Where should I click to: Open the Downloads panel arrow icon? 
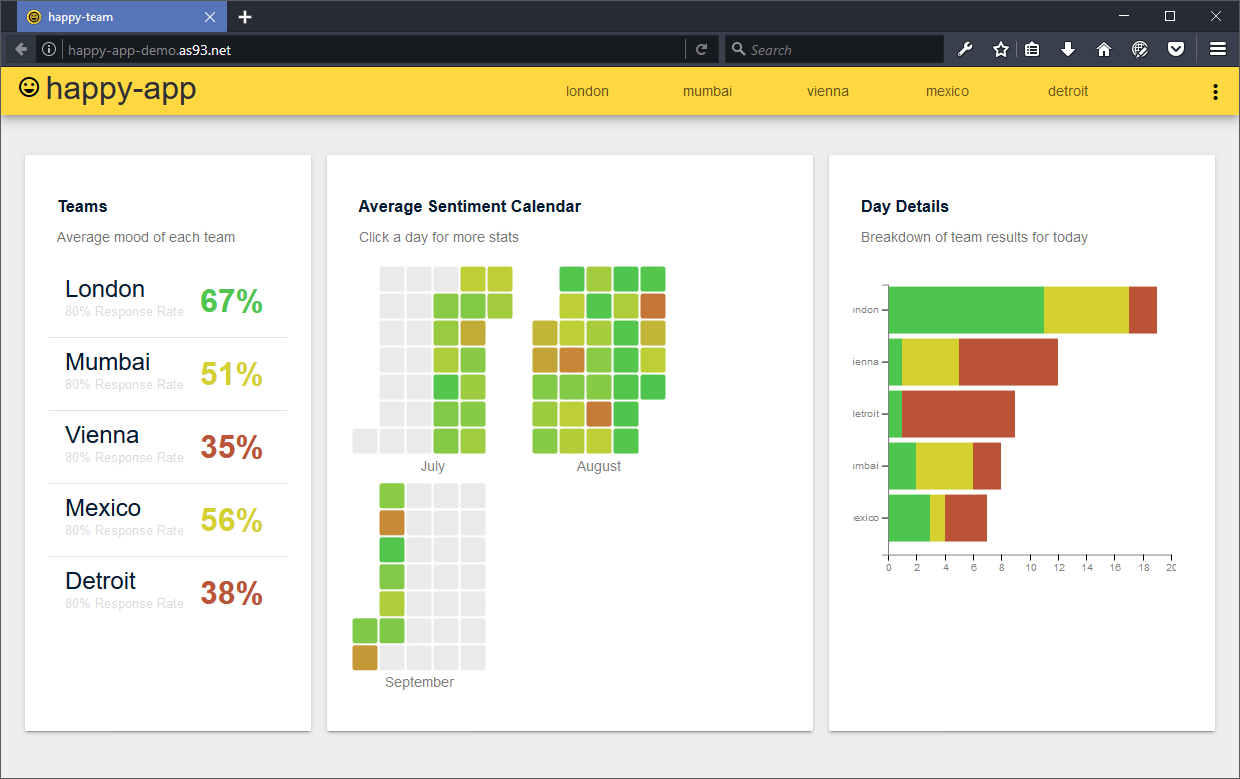1068,48
